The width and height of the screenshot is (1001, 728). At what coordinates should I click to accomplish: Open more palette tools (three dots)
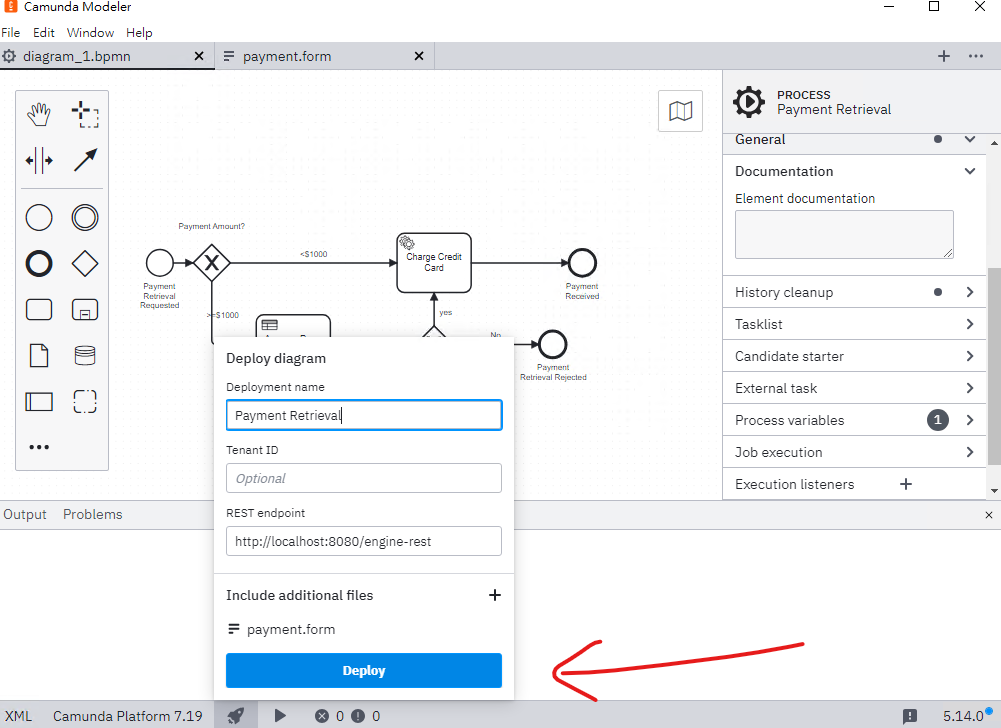point(39,447)
